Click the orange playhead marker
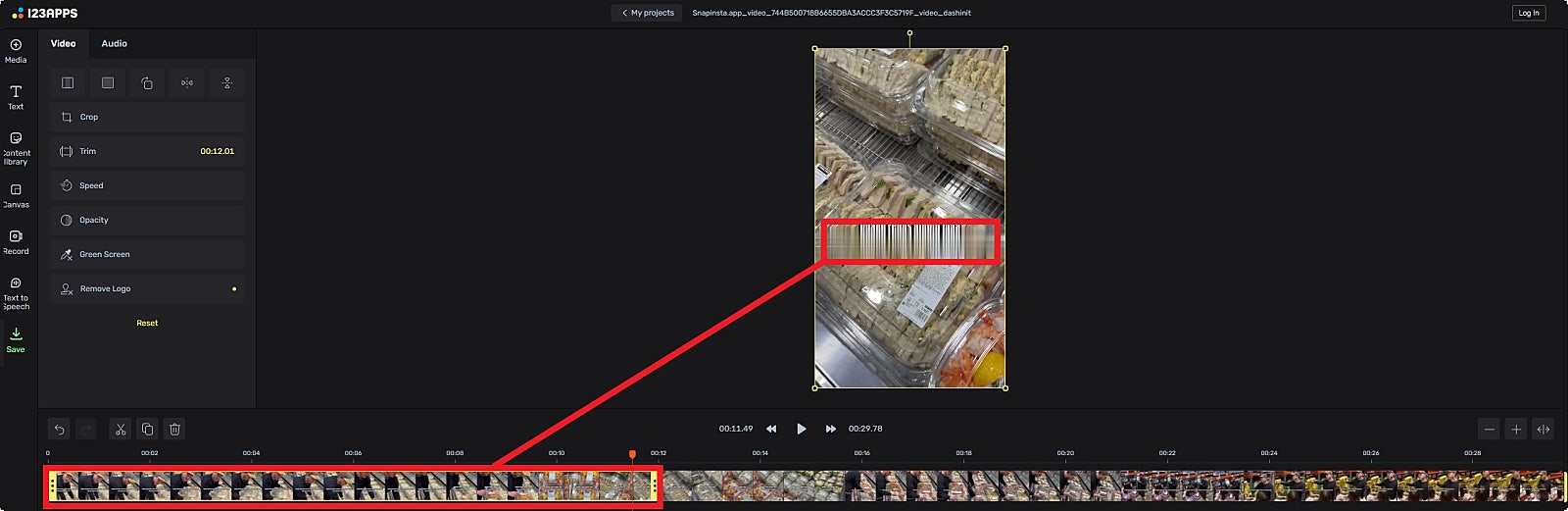1568x511 pixels. pyautogui.click(x=632, y=454)
